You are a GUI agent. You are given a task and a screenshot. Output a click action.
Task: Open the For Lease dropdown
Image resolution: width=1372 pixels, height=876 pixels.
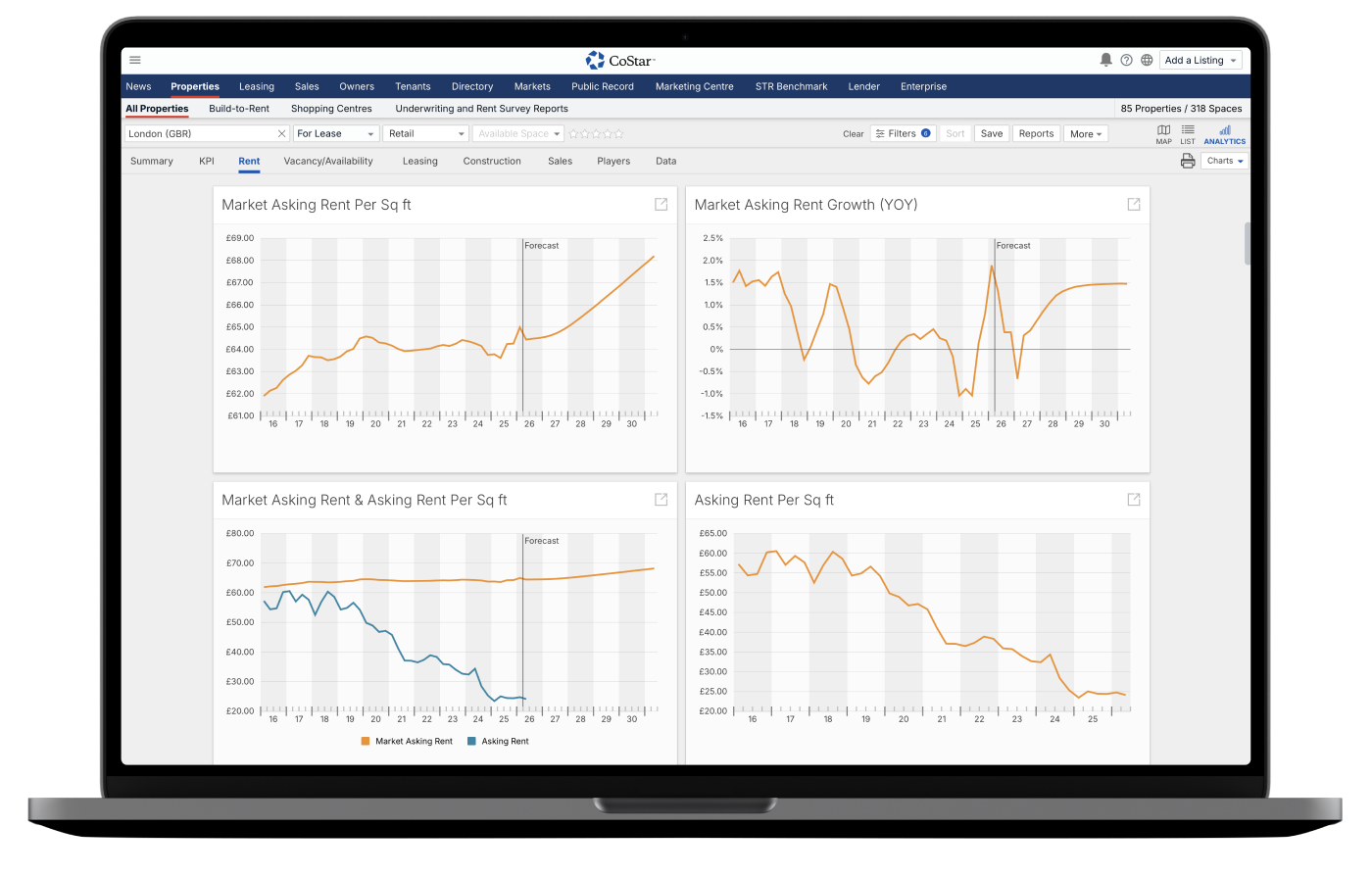tap(336, 133)
